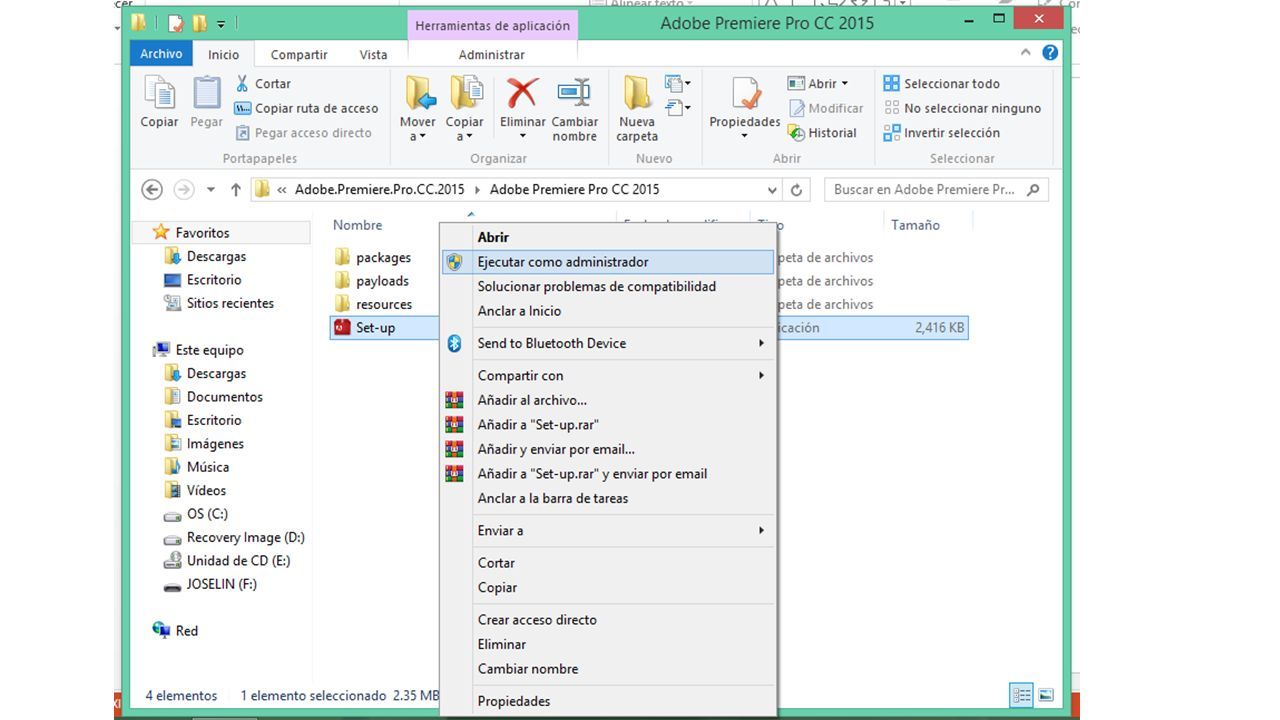Viewport: 1280px width, 720px height.
Task: Open Sitios recientes in Favoritos
Action: pyautogui.click(x=230, y=303)
